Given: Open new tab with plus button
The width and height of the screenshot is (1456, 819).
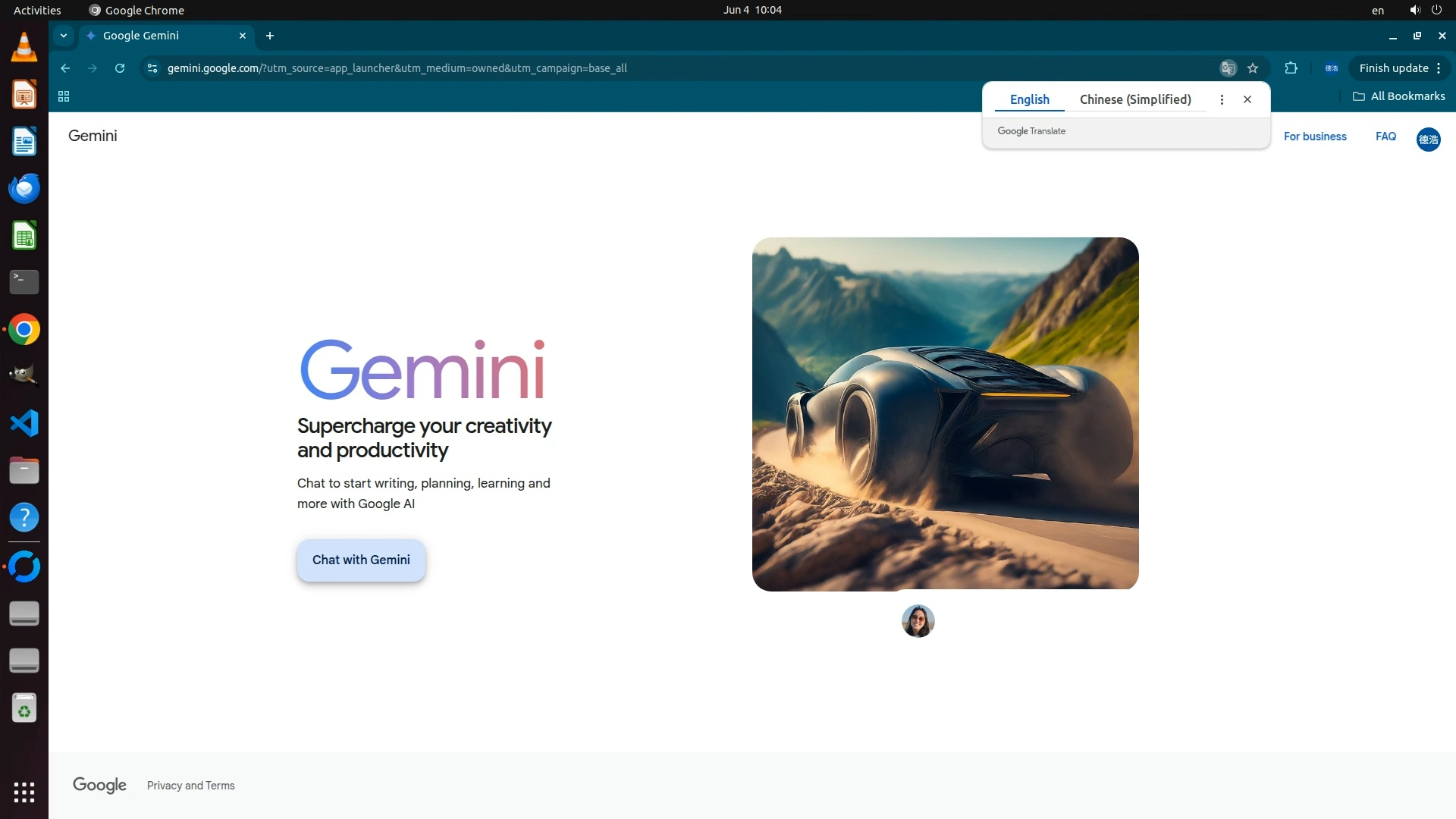Looking at the screenshot, I should [270, 36].
